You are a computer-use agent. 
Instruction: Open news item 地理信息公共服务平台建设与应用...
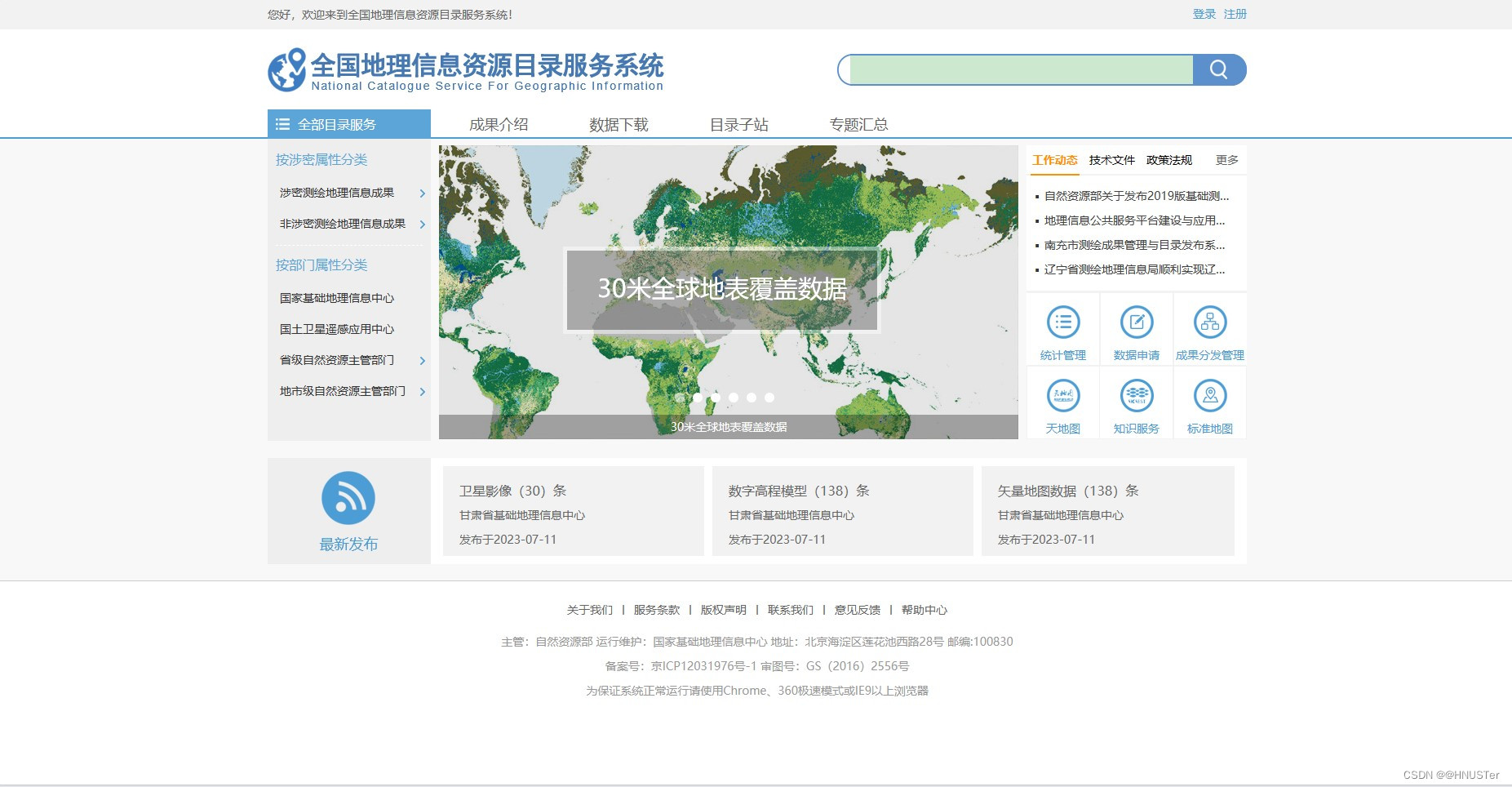click(x=1135, y=220)
